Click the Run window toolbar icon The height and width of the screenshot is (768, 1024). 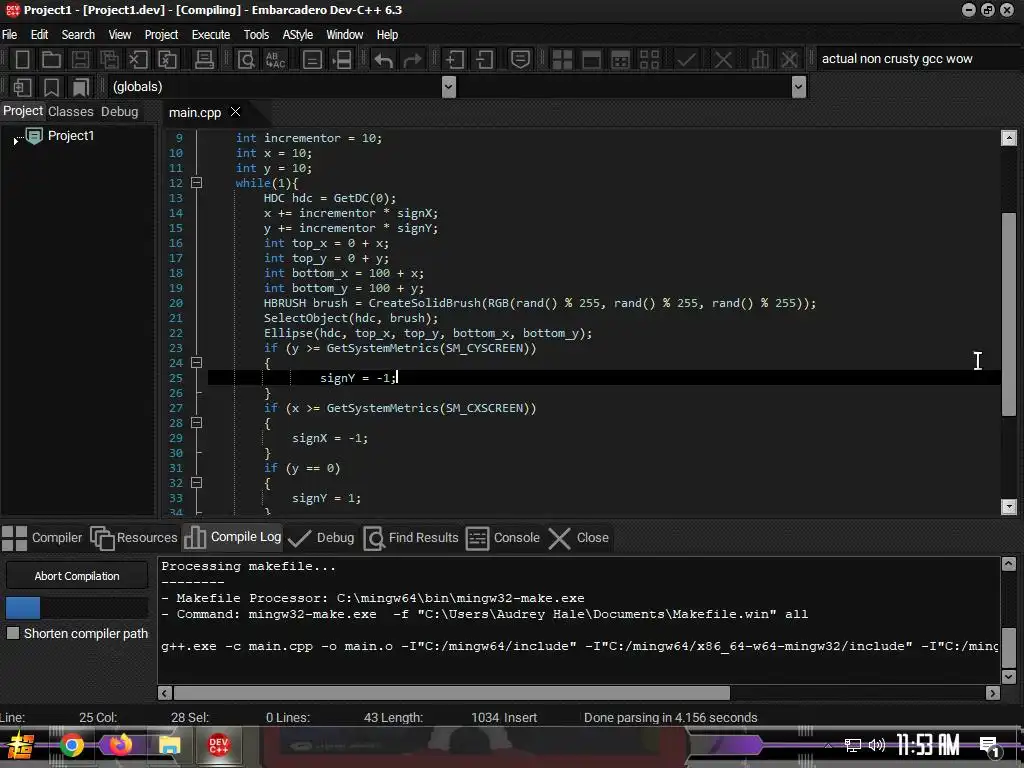(591, 59)
